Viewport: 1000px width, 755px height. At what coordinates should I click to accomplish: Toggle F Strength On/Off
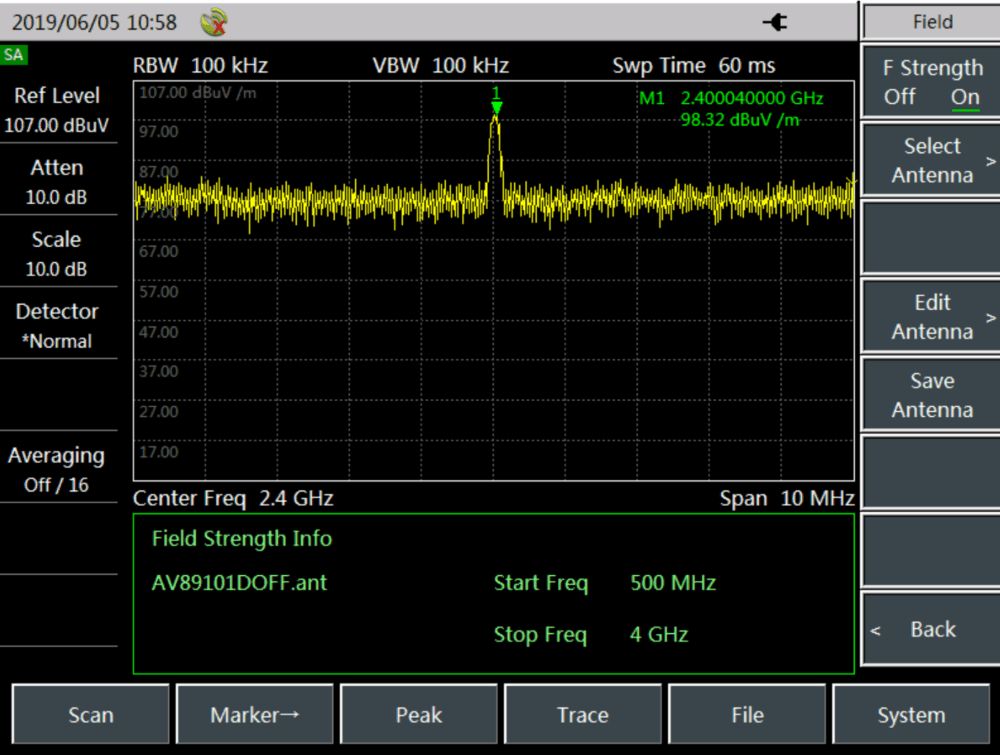click(x=931, y=83)
